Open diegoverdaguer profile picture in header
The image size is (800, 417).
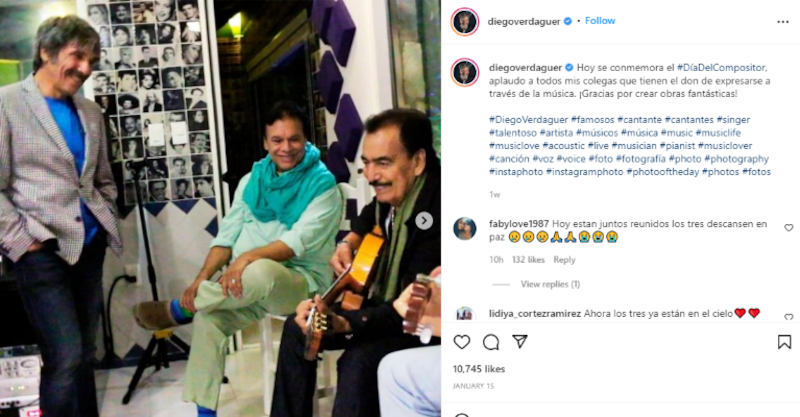(x=465, y=22)
